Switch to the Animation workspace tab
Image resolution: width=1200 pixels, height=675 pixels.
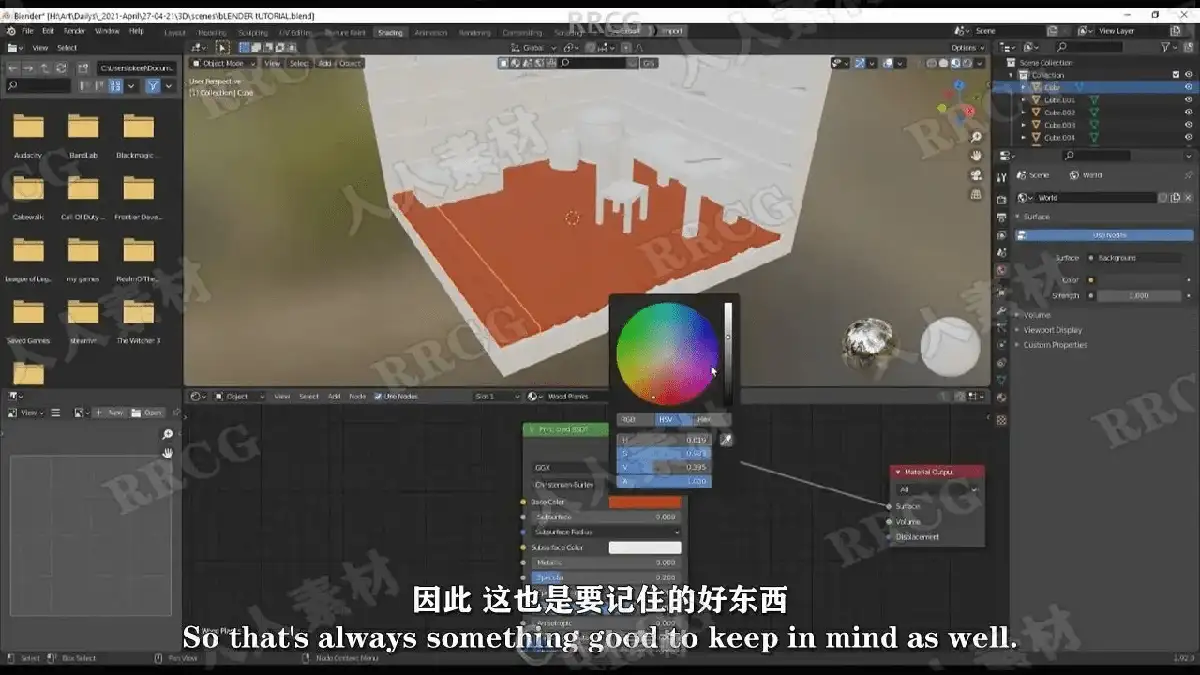click(431, 32)
